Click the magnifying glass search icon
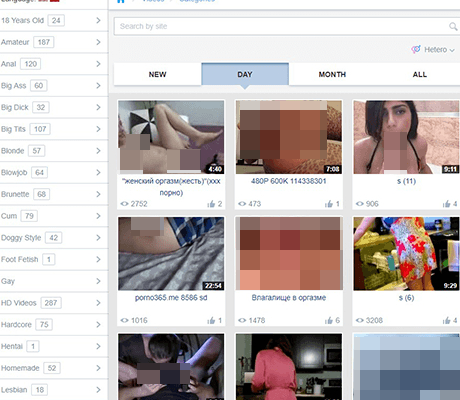Screen dimensions: 460x400 coord(453,26)
